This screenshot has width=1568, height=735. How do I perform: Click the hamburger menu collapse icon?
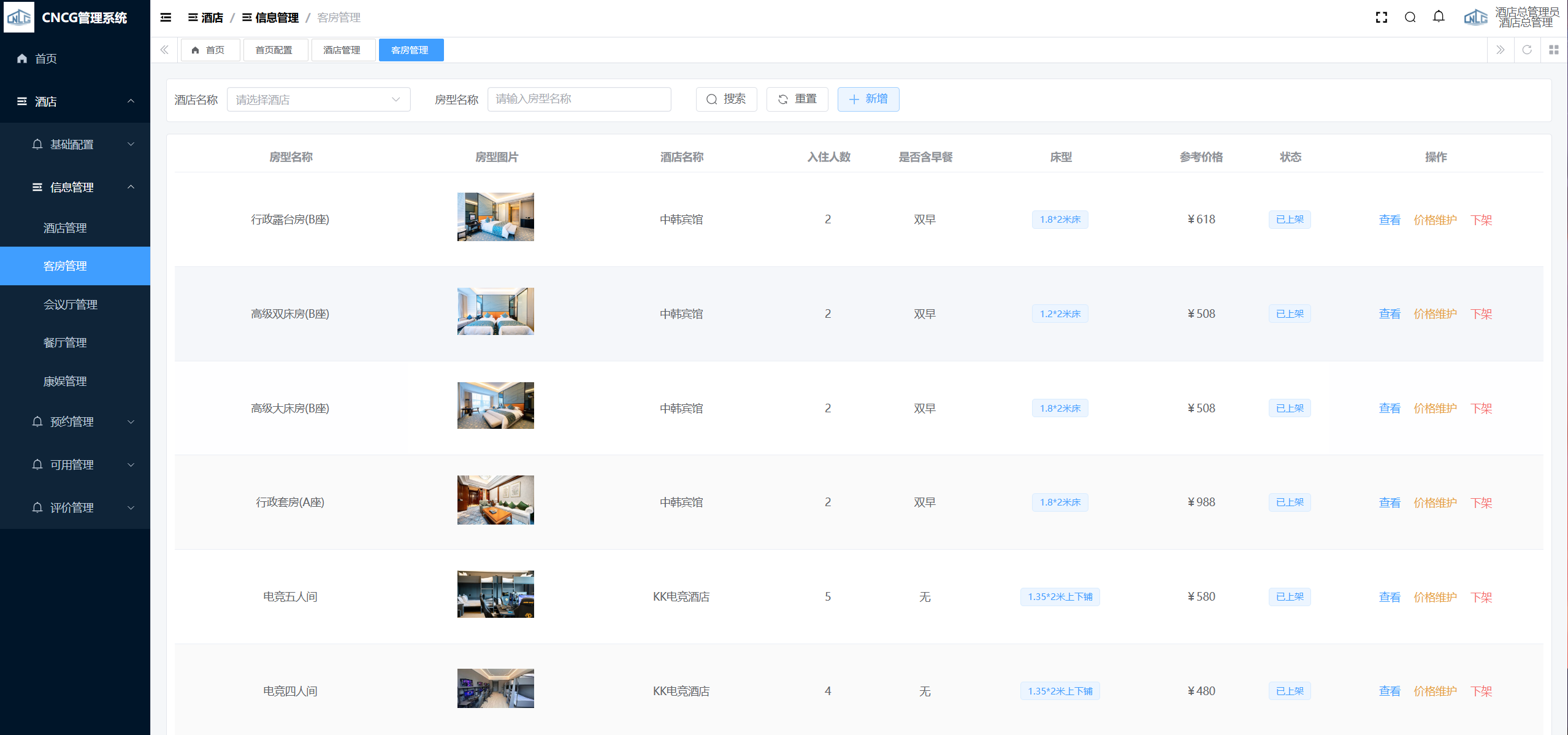pyautogui.click(x=166, y=17)
